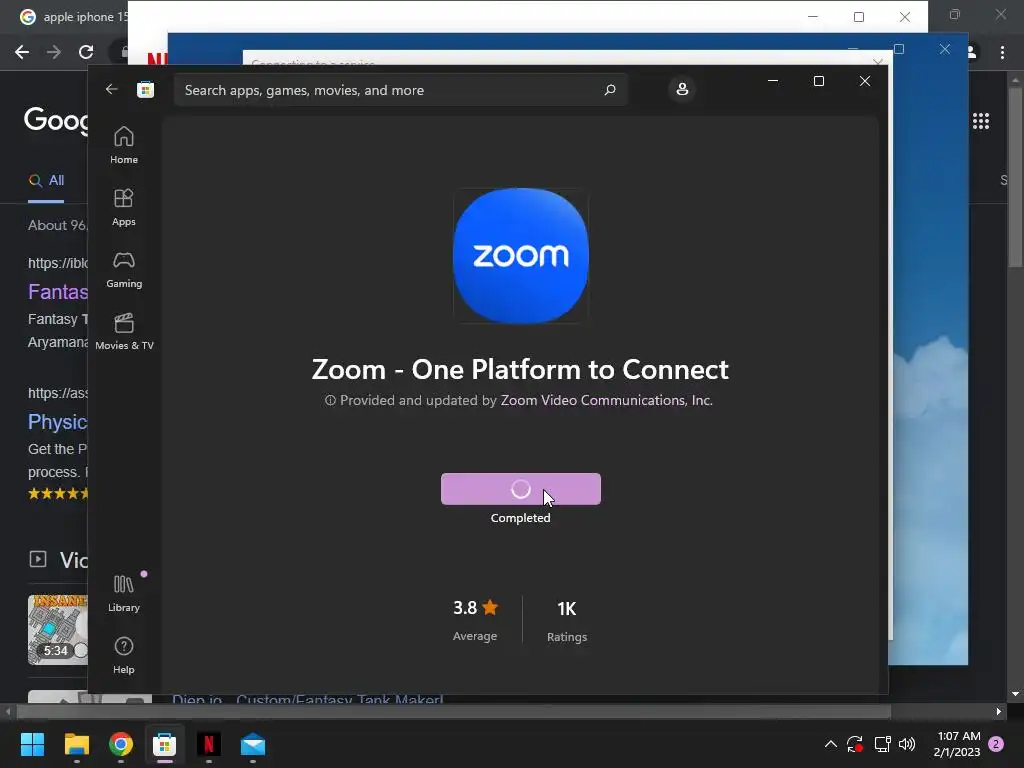Open Mail from the taskbar
The height and width of the screenshot is (768, 1024).
tap(253, 744)
